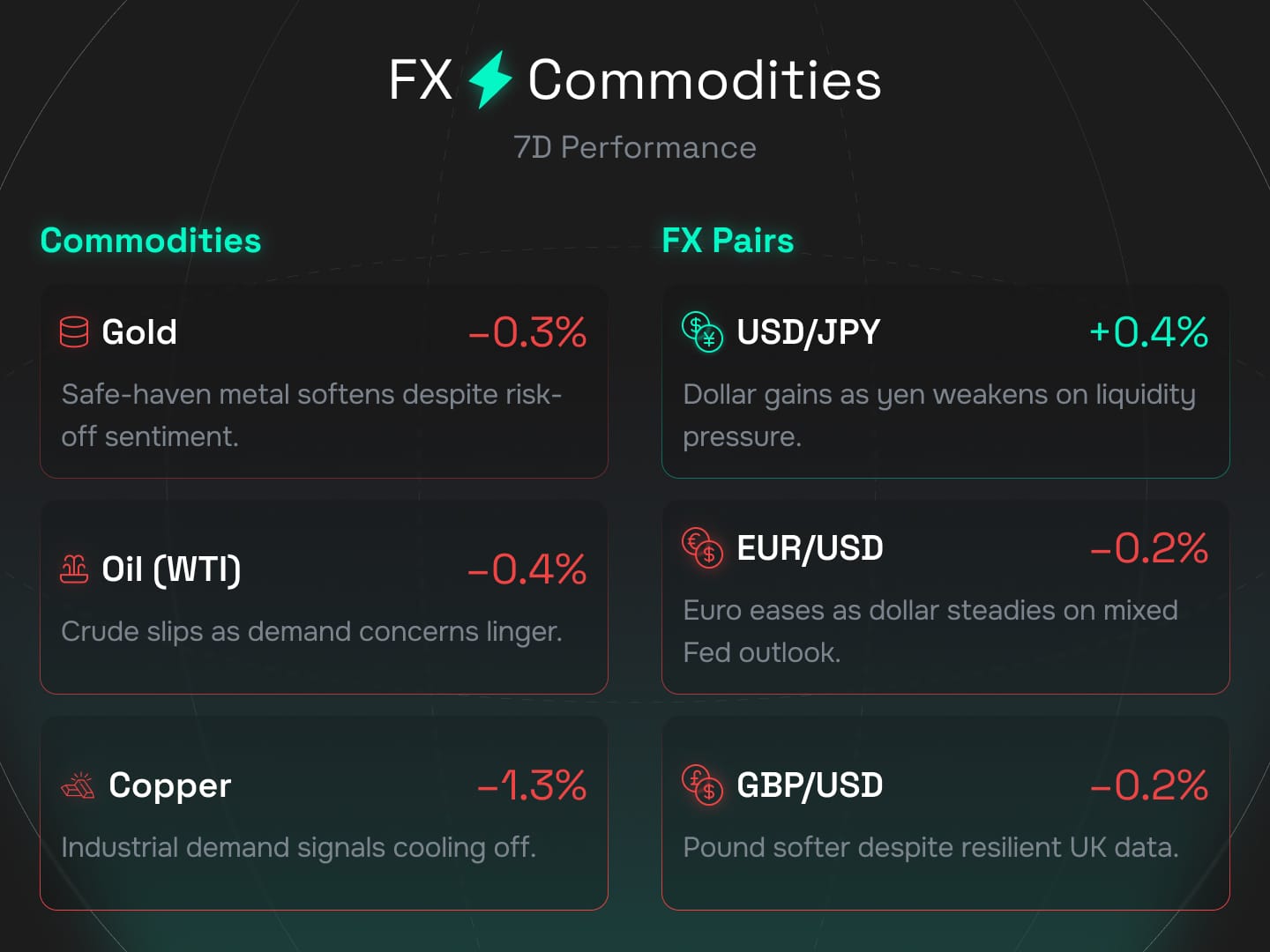Screen dimensions: 1270x952
Task: Open the Oil (WTI) label
Action: point(171,569)
